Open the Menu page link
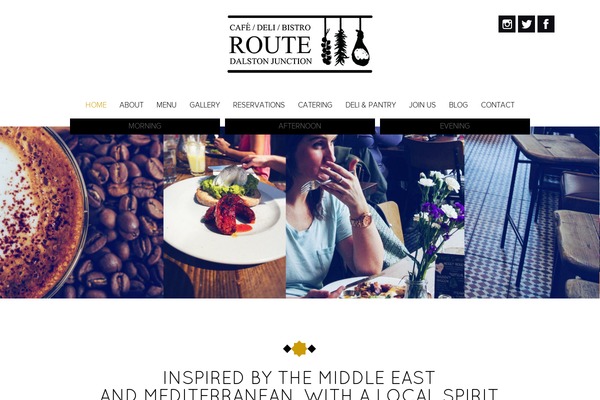This screenshot has height=400, width=600. (x=166, y=105)
